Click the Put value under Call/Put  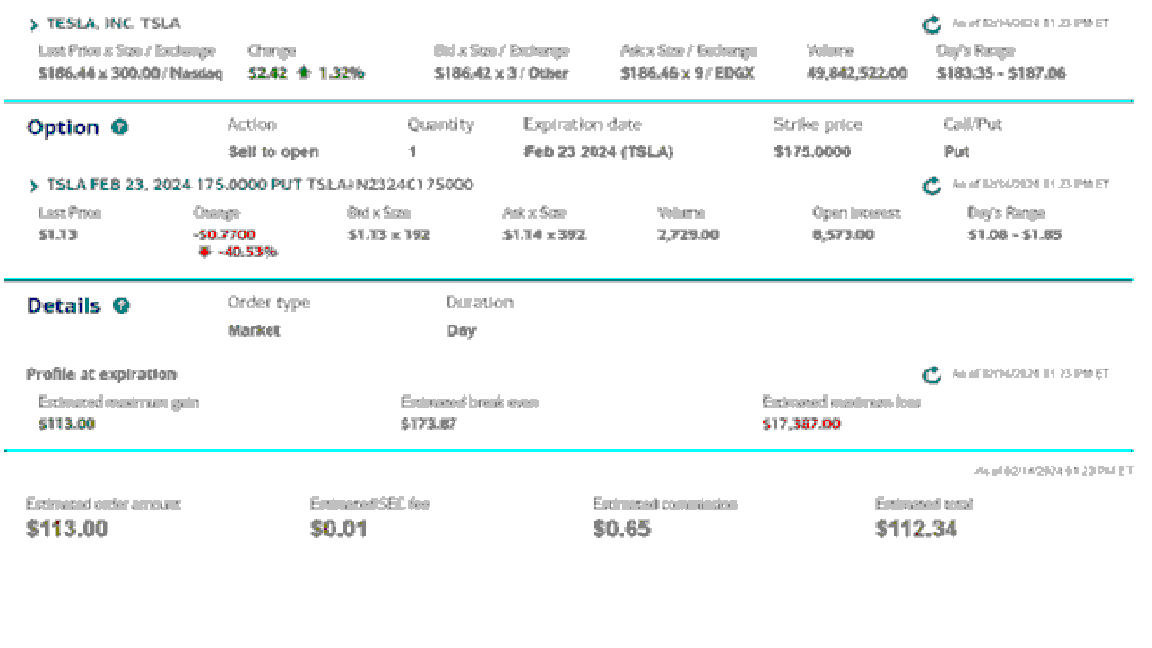956,152
